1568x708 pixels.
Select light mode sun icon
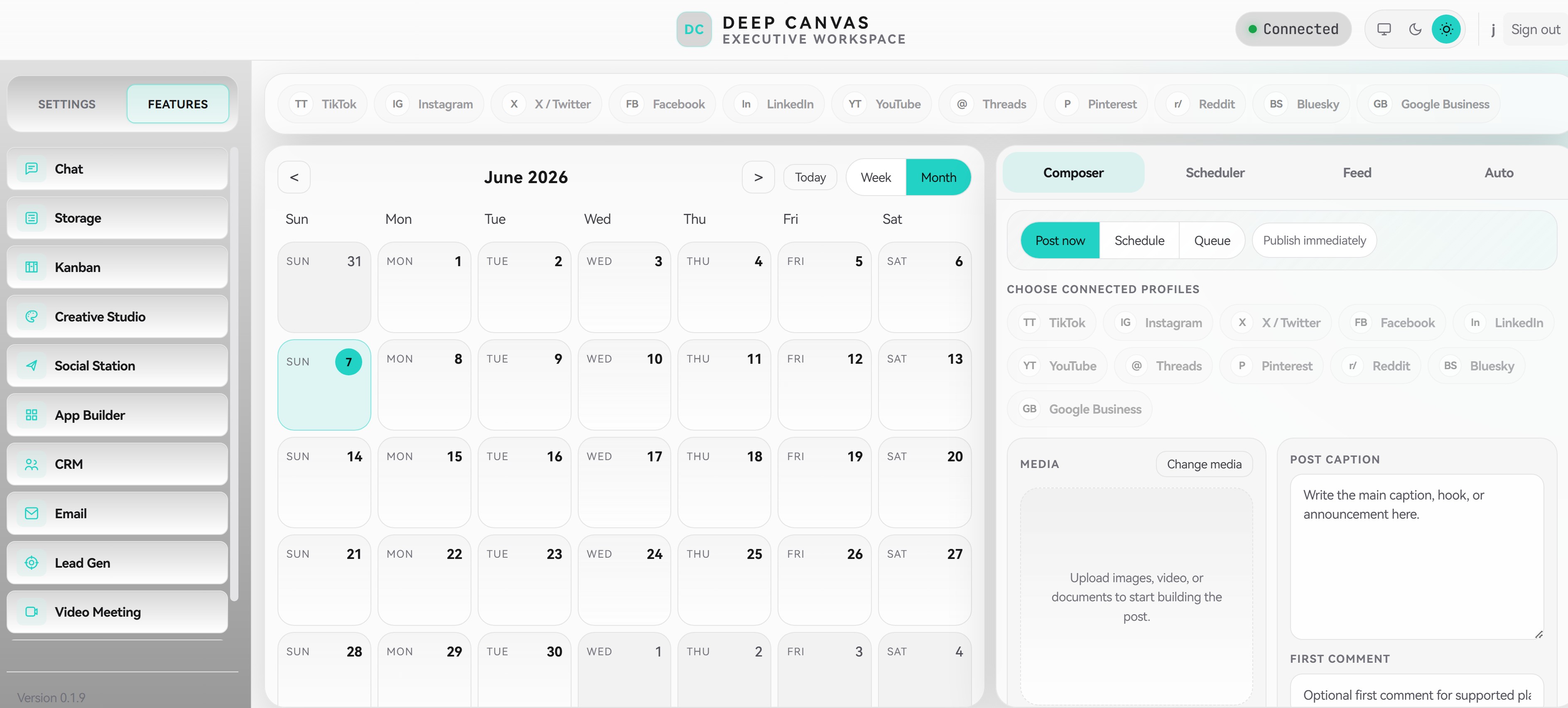pyautogui.click(x=1446, y=29)
